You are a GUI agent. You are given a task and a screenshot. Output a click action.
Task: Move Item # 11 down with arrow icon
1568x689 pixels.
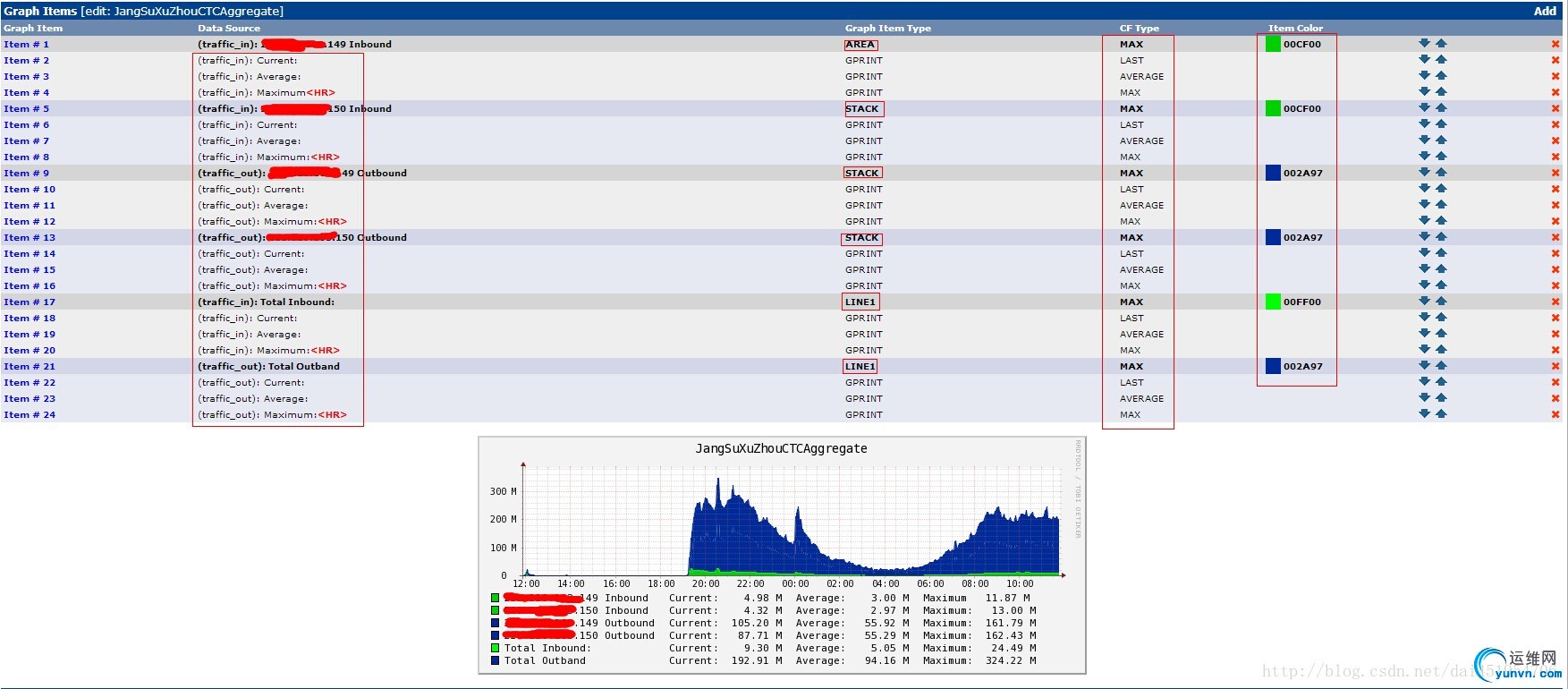(x=1424, y=204)
